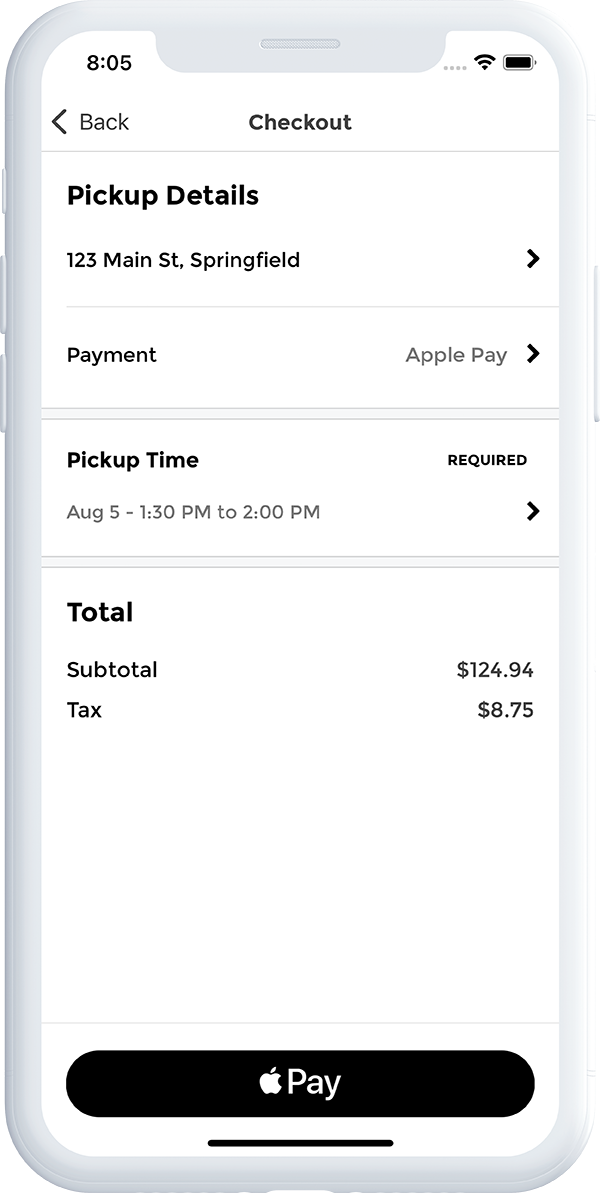Tap the Subtotal amount $124.94
The image size is (600, 1193).
495,670
